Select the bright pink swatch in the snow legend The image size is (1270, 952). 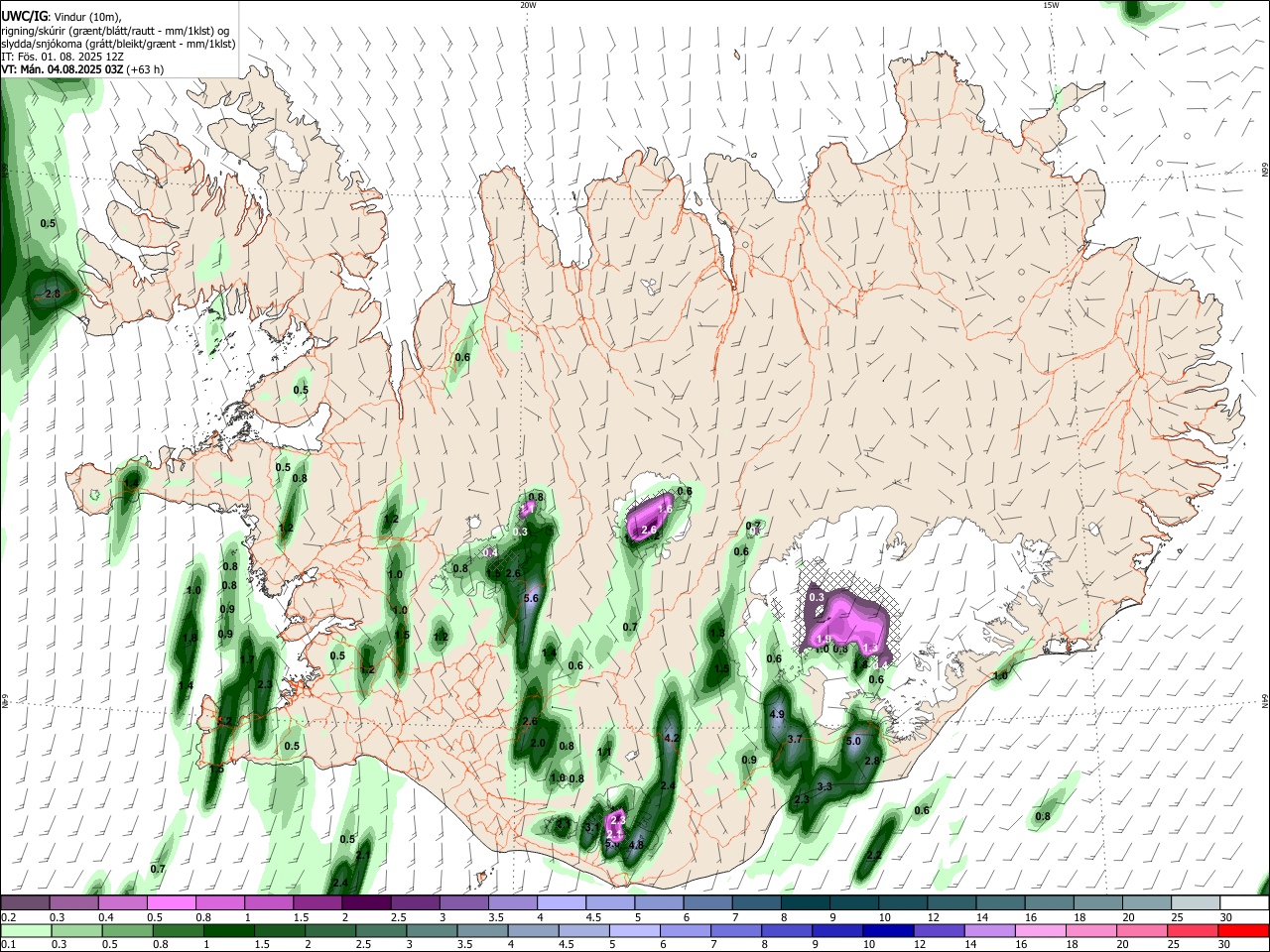pos(171,902)
